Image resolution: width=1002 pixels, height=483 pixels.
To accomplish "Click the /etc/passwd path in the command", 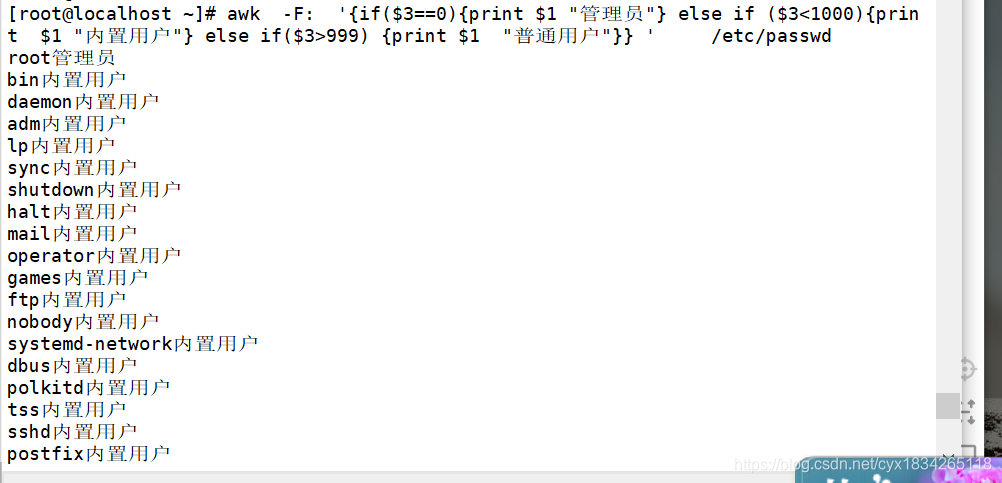I will pos(771,36).
